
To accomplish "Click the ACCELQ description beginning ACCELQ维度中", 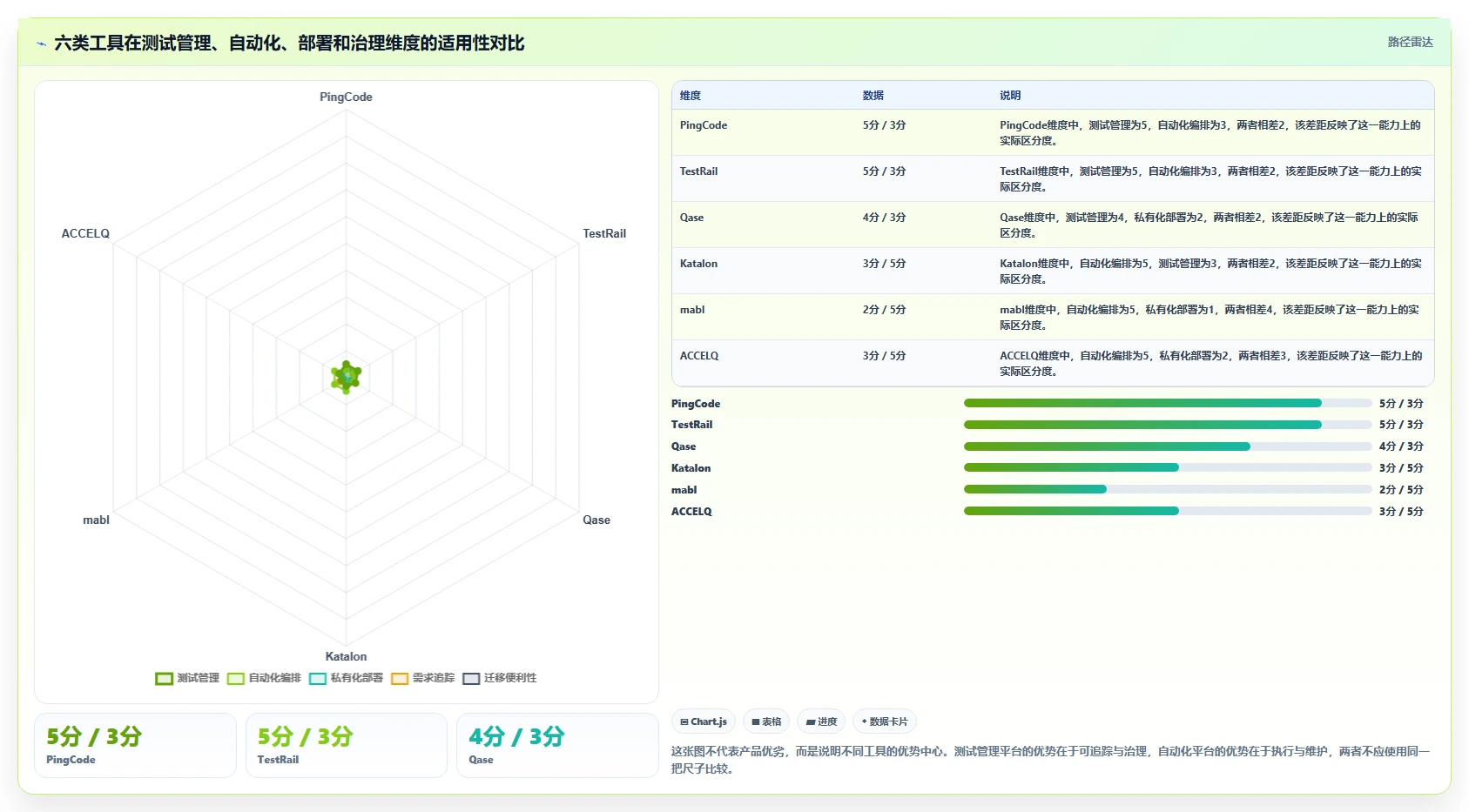I will tap(1210, 364).
